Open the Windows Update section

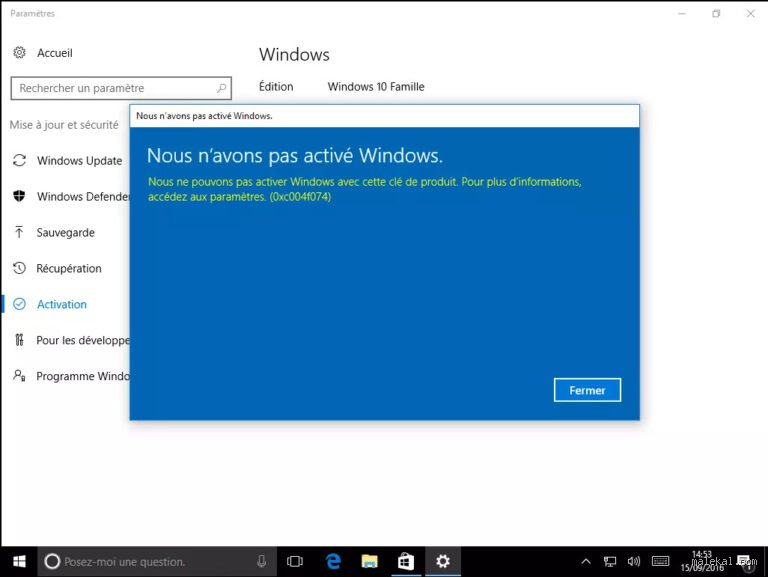tap(79, 161)
